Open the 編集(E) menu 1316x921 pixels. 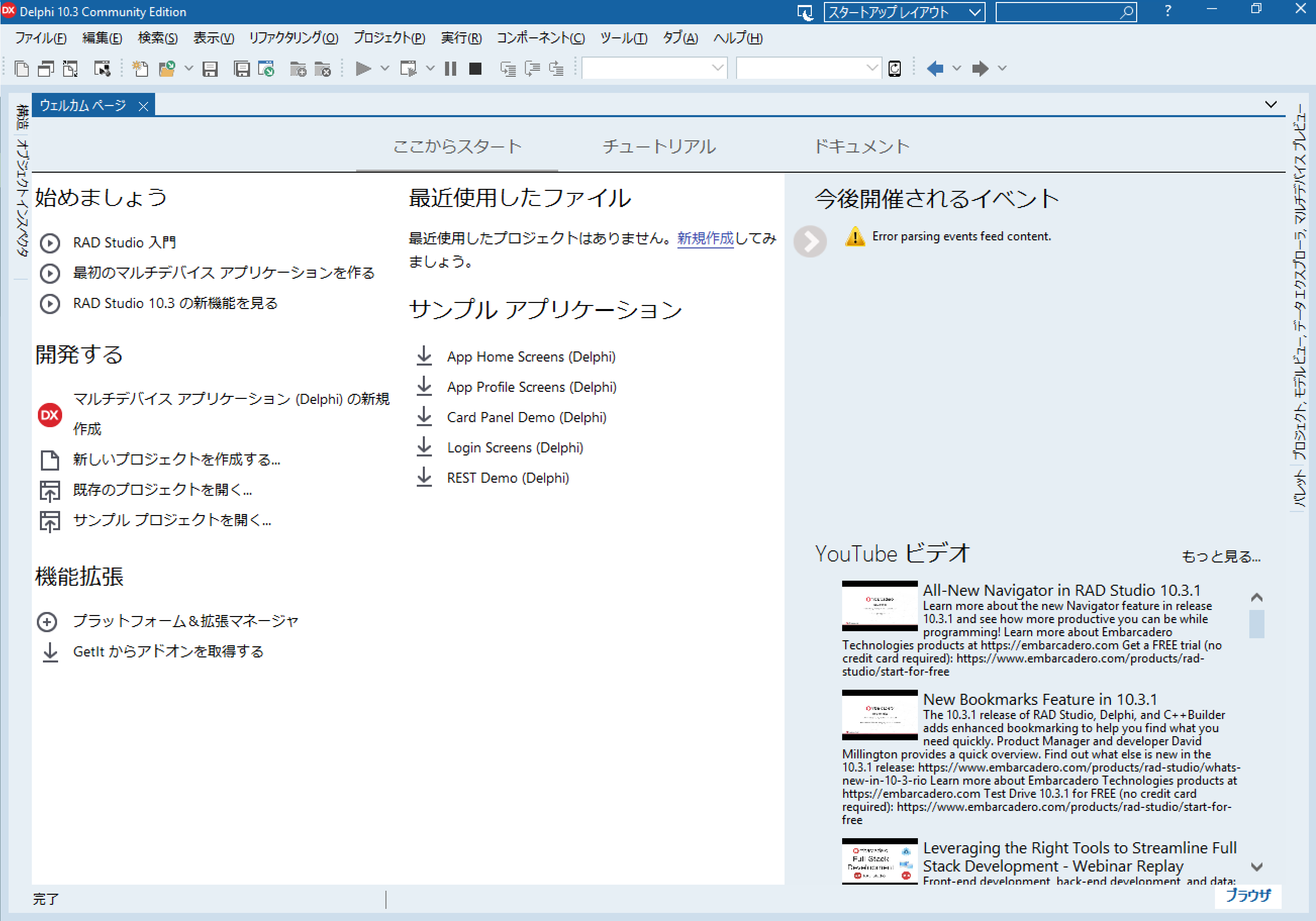click(102, 38)
